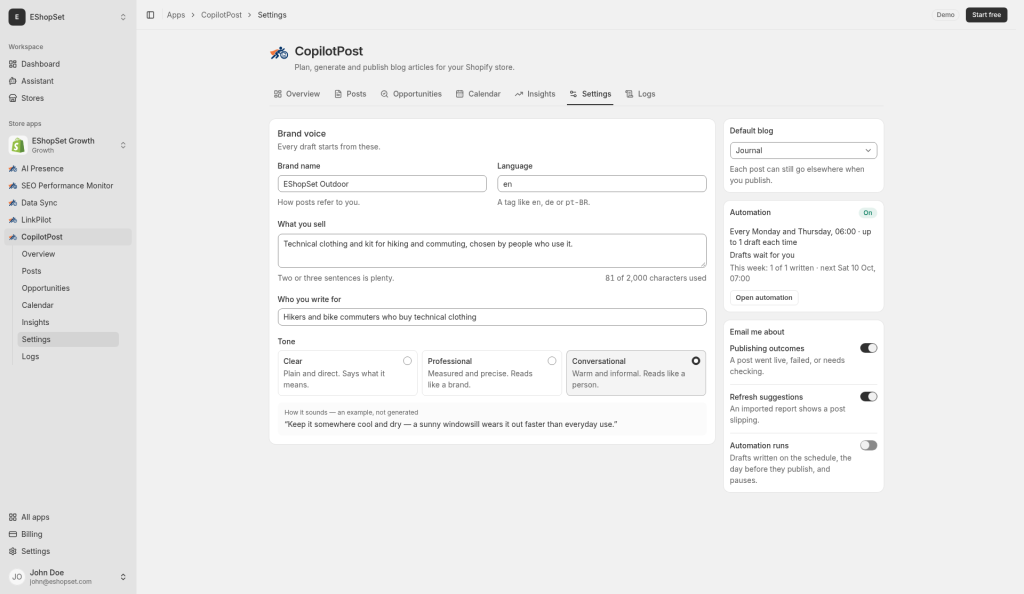Click the SEO Performance Monitor icon
The height and width of the screenshot is (594, 1024).
click(x=12, y=185)
